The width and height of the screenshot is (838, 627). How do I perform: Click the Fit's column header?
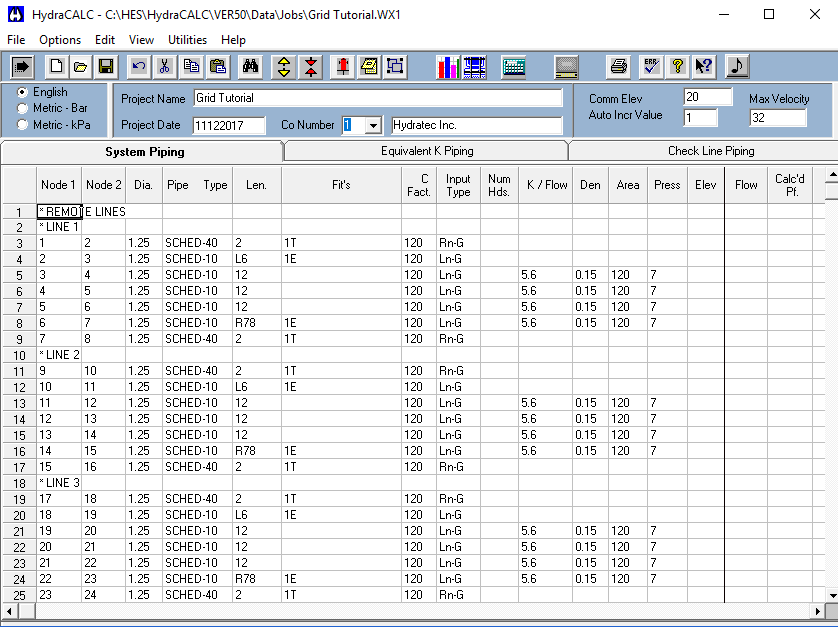[x=341, y=185]
